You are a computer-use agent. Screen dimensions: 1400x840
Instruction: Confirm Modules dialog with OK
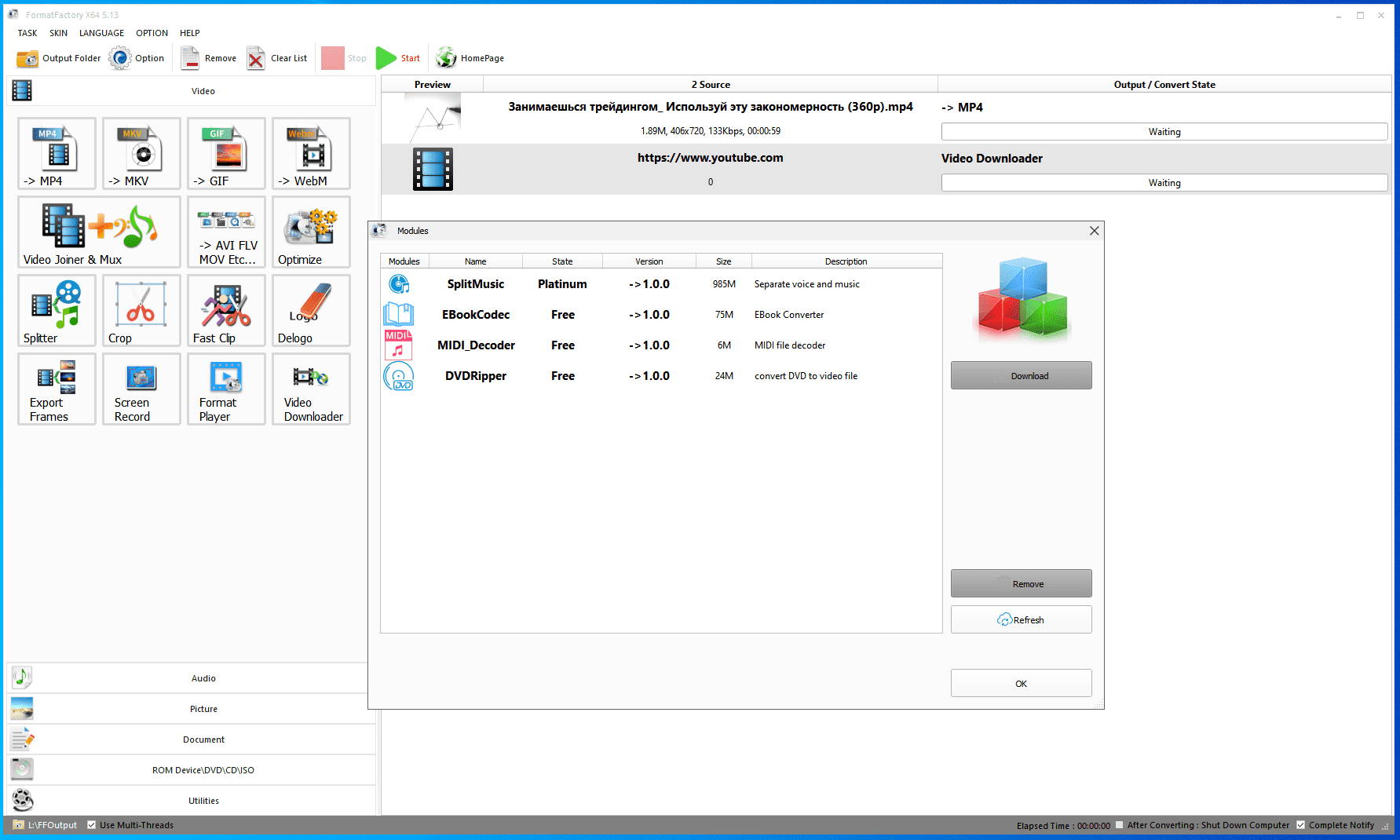click(x=1022, y=683)
